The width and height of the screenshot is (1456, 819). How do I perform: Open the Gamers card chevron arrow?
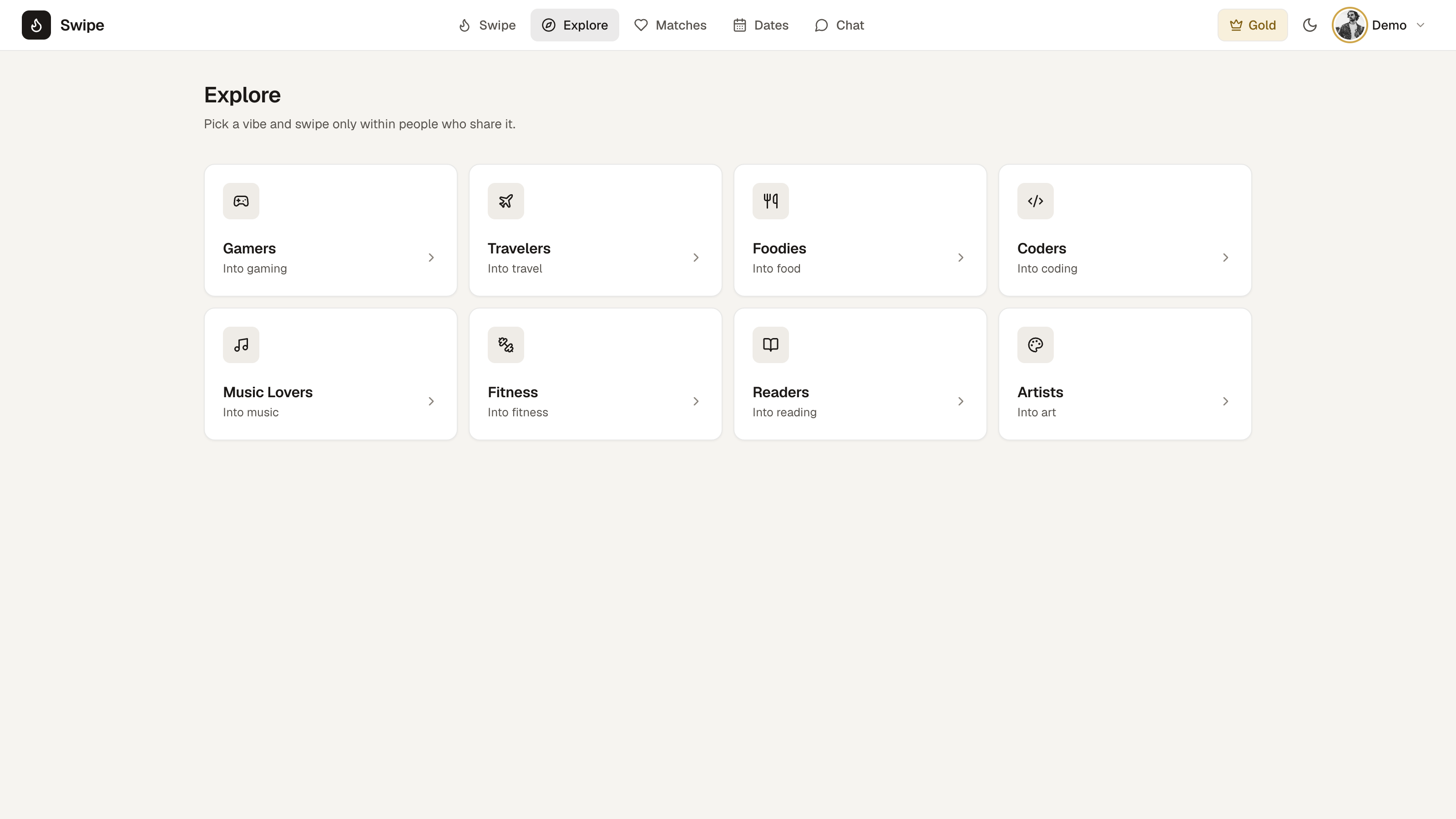pyautogui.click(x=431, y=258)
